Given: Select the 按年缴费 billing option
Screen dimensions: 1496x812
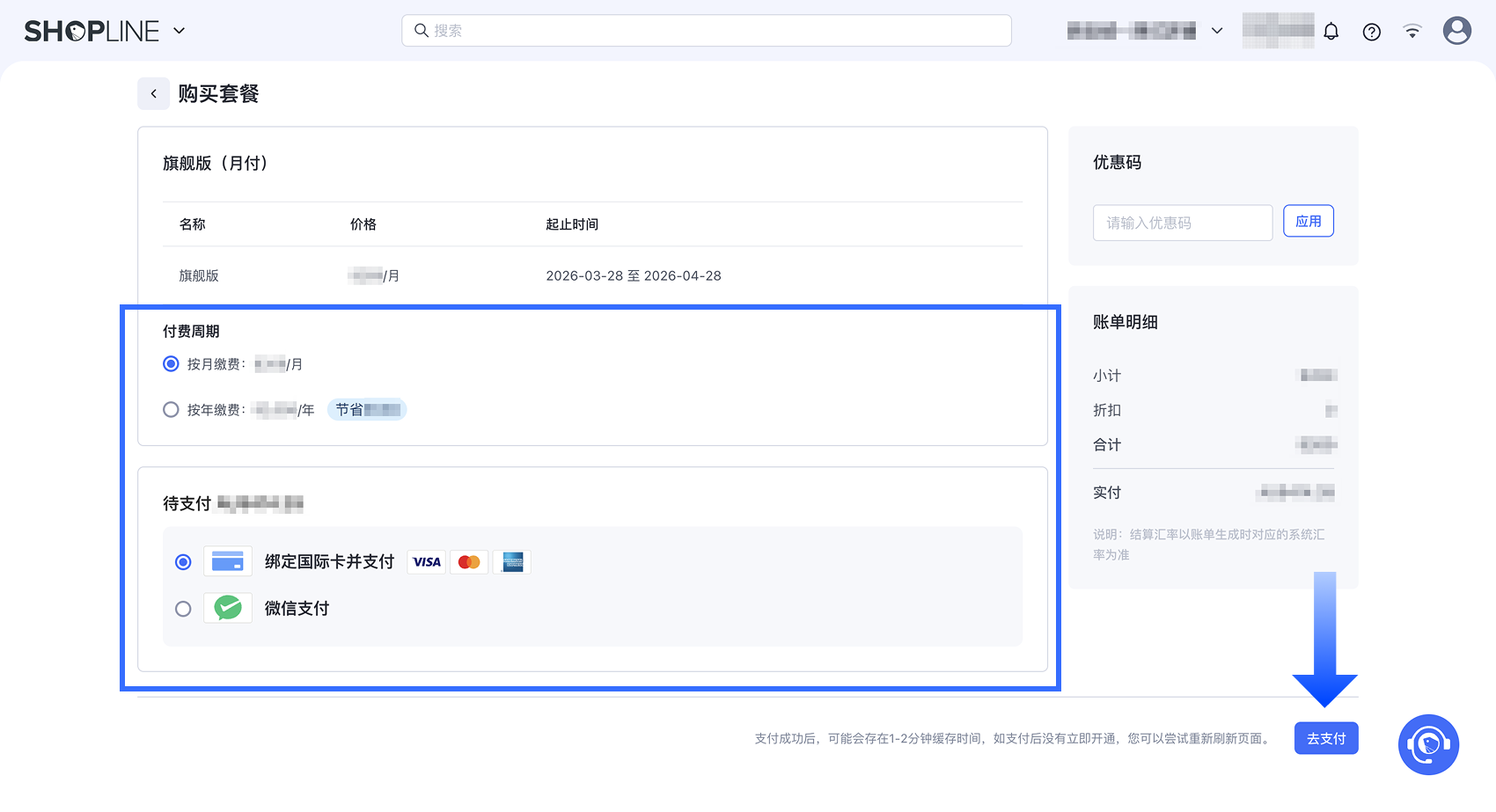Looking at the screenshot, I should pyautogui.click(x=170, y=409).
